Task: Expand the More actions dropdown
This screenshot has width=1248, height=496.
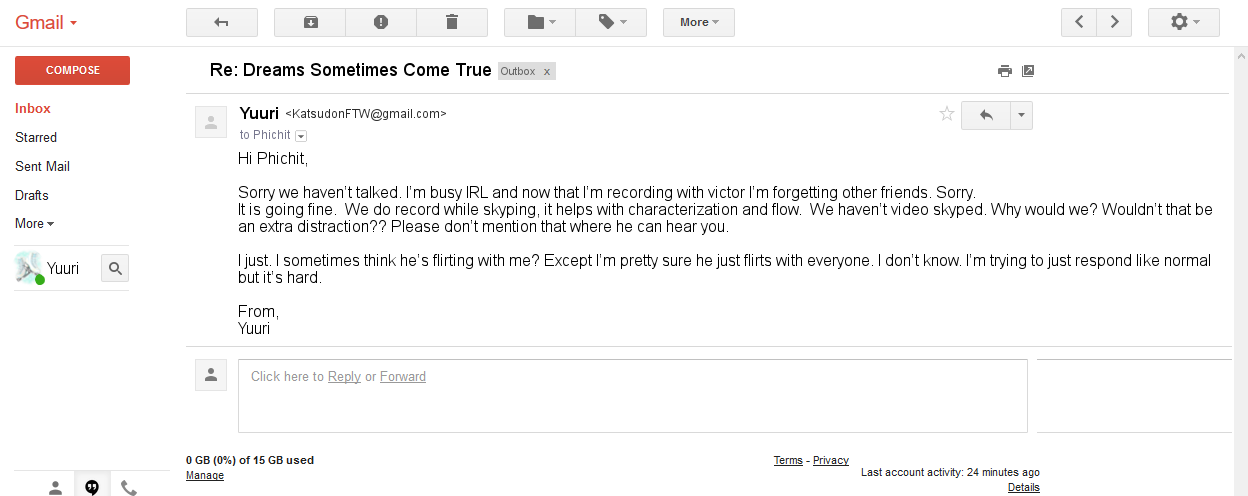Action: pos(699,22)
